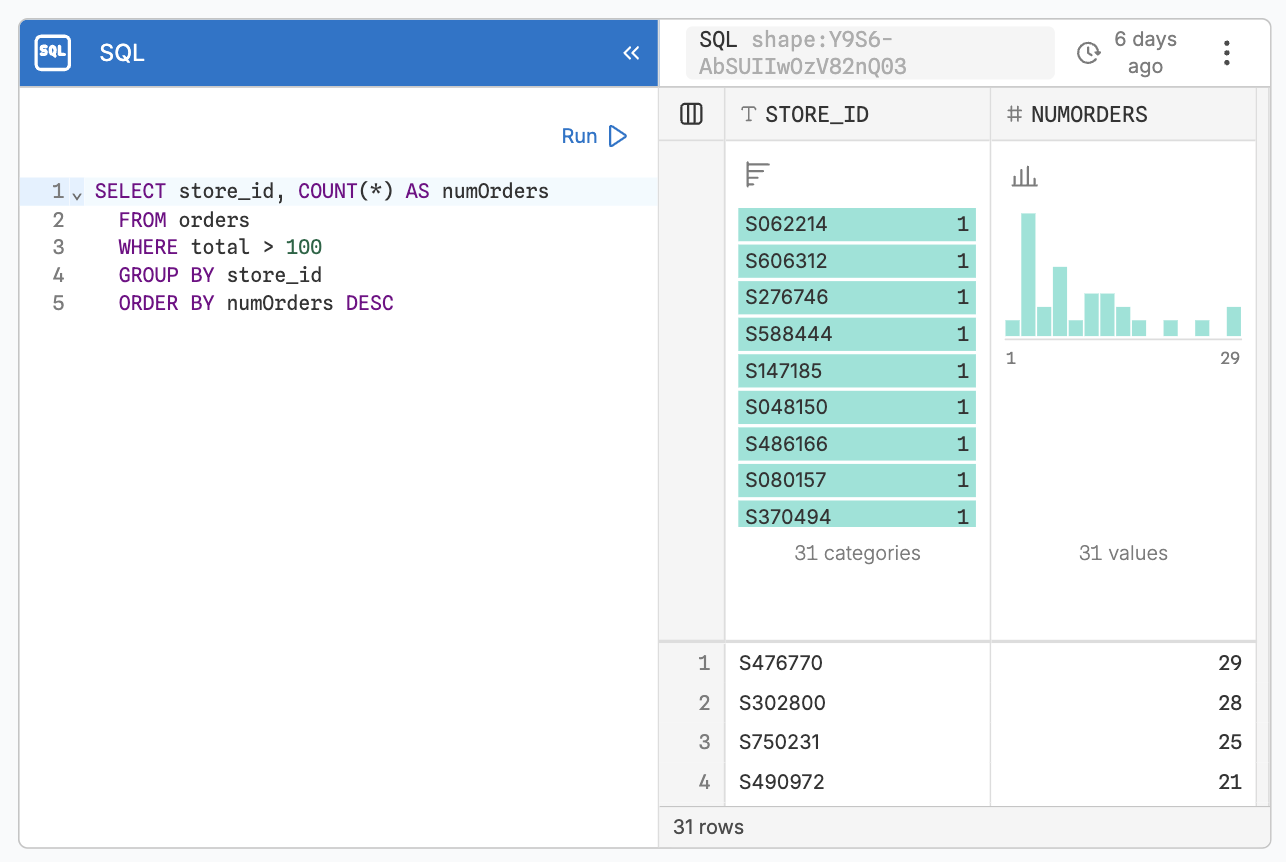Click the SQL cell type icon
The width and height of the screenshot is (1286, 862).
[x=52, y=53]
